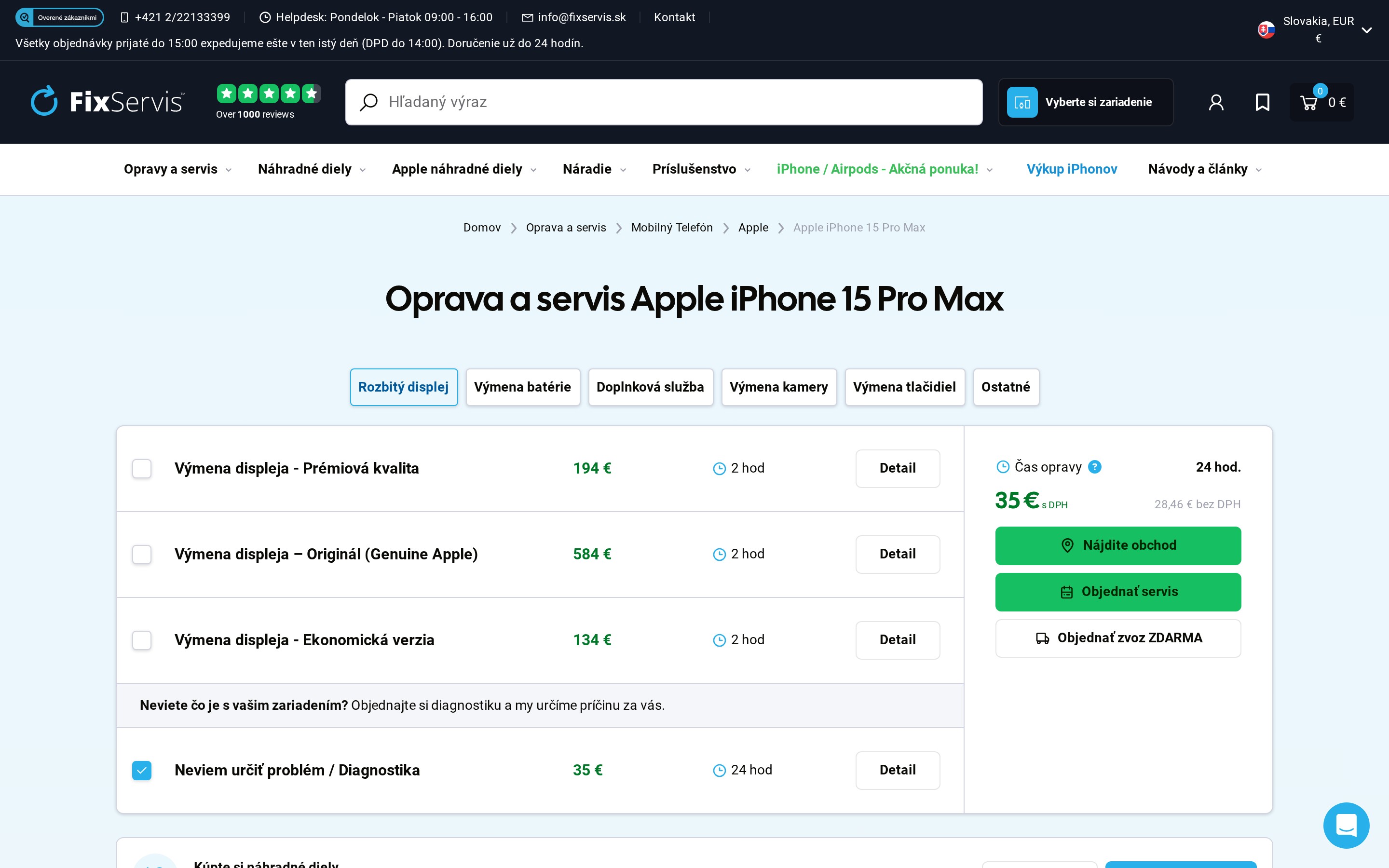Click the 24 hod. repair time value
1389x868 pixels.
1218,467
